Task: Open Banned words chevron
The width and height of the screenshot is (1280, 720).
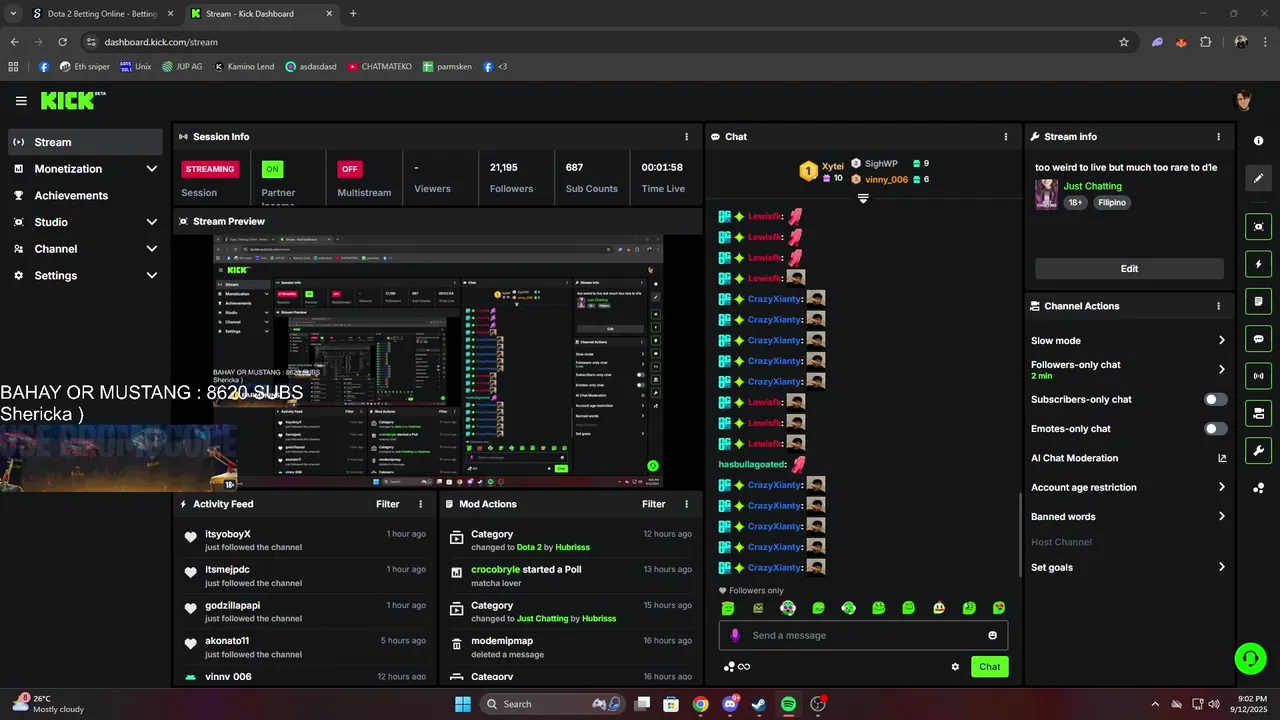Action: point(1221,516)
